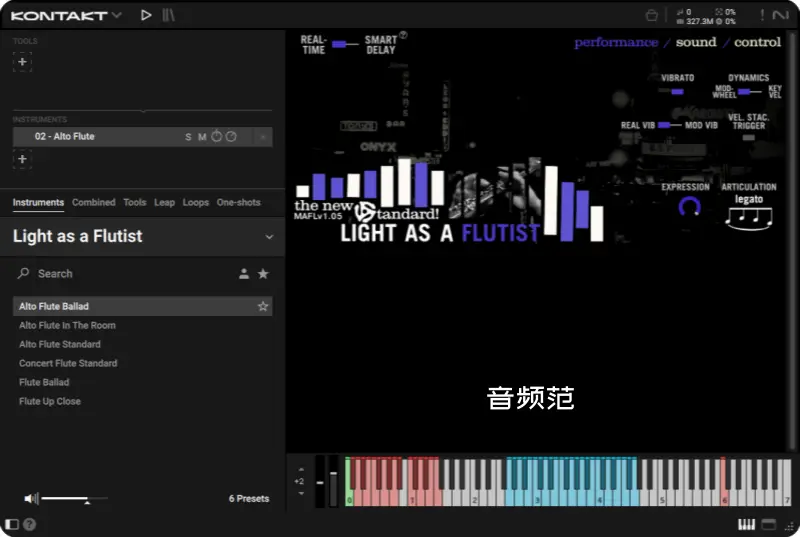Switch to the Instruments browser tab
The width and height of the screenshot is (800, 537).
[38, 202]
